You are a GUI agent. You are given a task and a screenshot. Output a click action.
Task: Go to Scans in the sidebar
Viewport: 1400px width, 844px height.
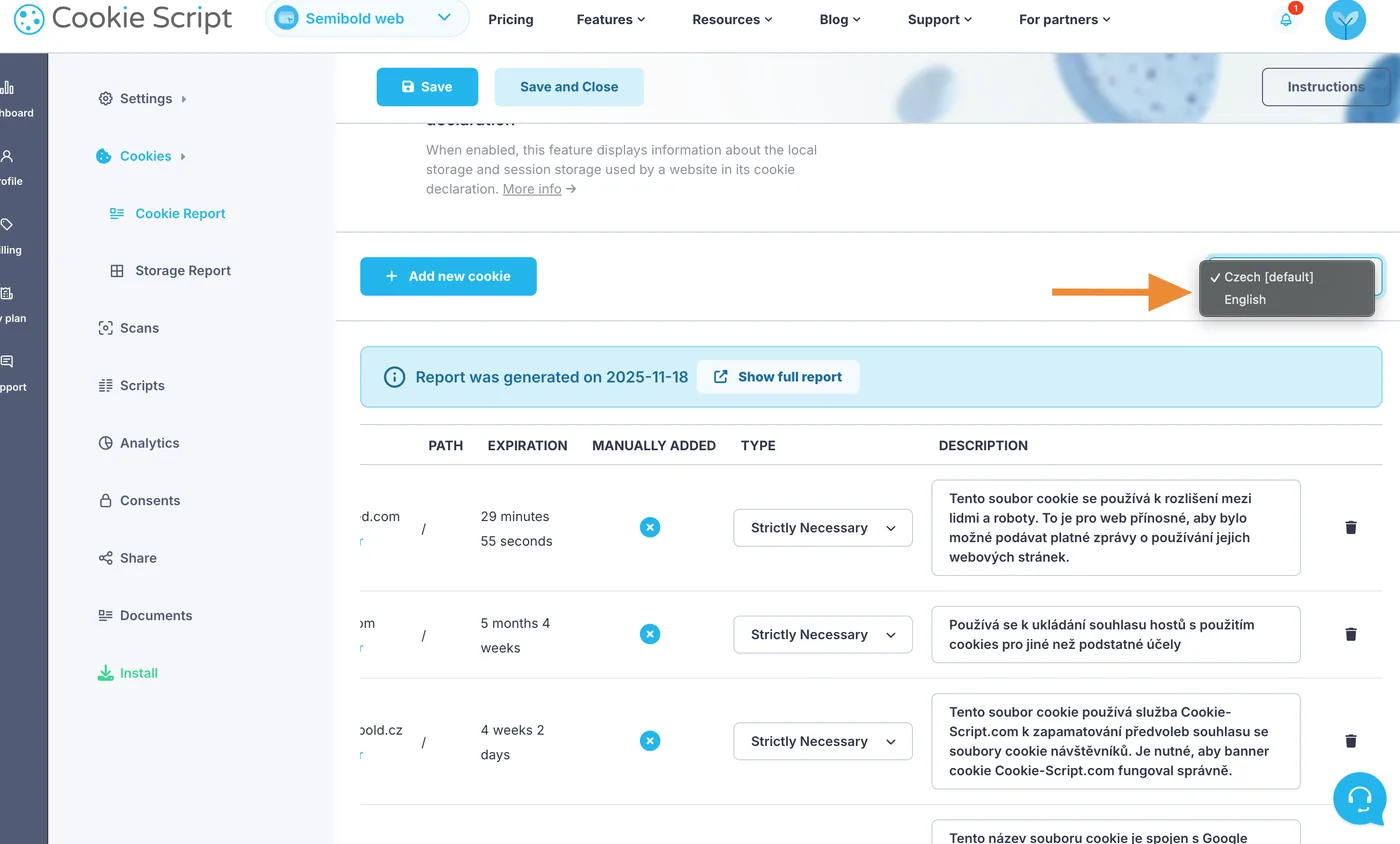(129, 328)
